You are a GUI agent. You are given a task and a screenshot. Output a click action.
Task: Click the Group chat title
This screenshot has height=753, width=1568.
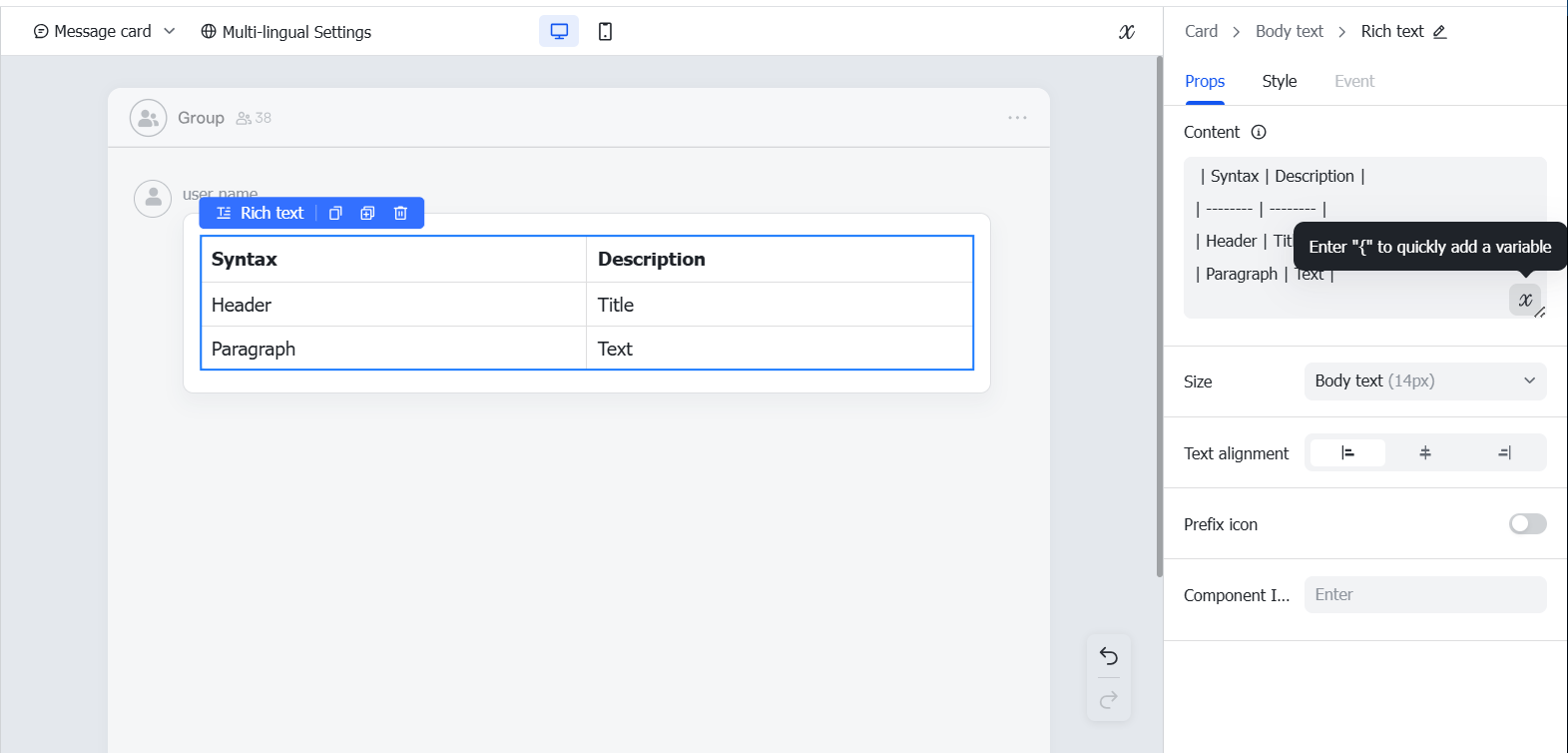click(201, 118)
